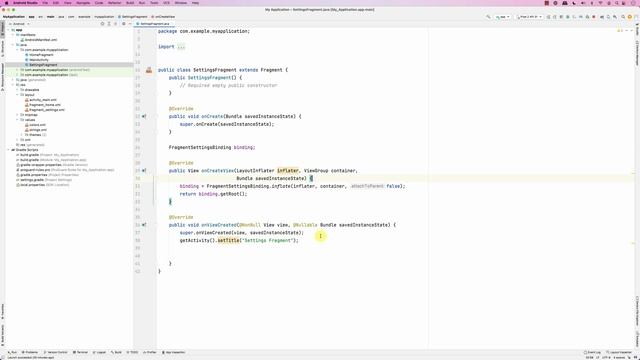Click the Select Opened File target icon
The width and height of the screenshot is (640, 360).
tap(102, 24)
